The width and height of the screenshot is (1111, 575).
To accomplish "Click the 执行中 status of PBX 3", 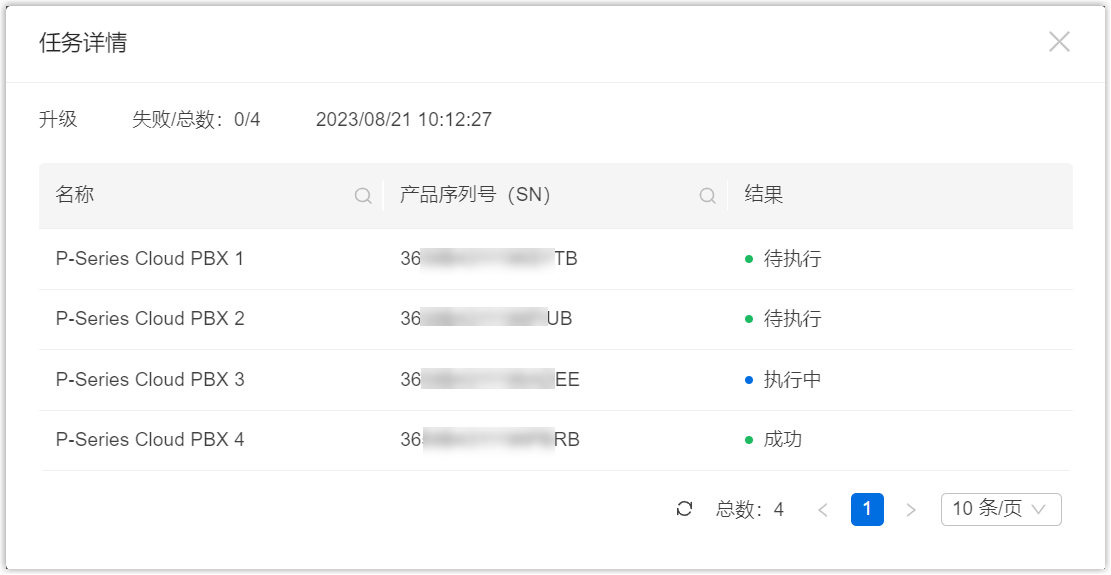I will 792,380.
